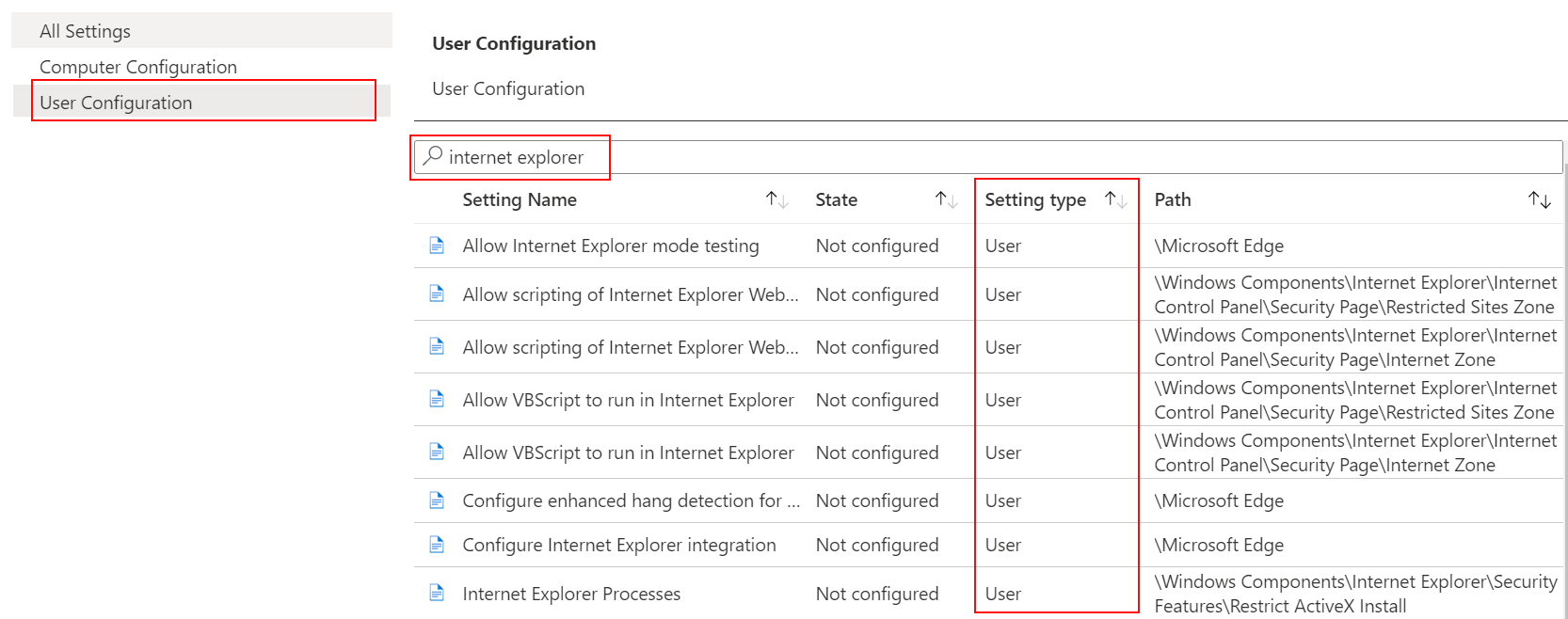This screenshot has width=1568, height=619.
Task: Click the search magnifier icon
Action: (x=433, y=155)
